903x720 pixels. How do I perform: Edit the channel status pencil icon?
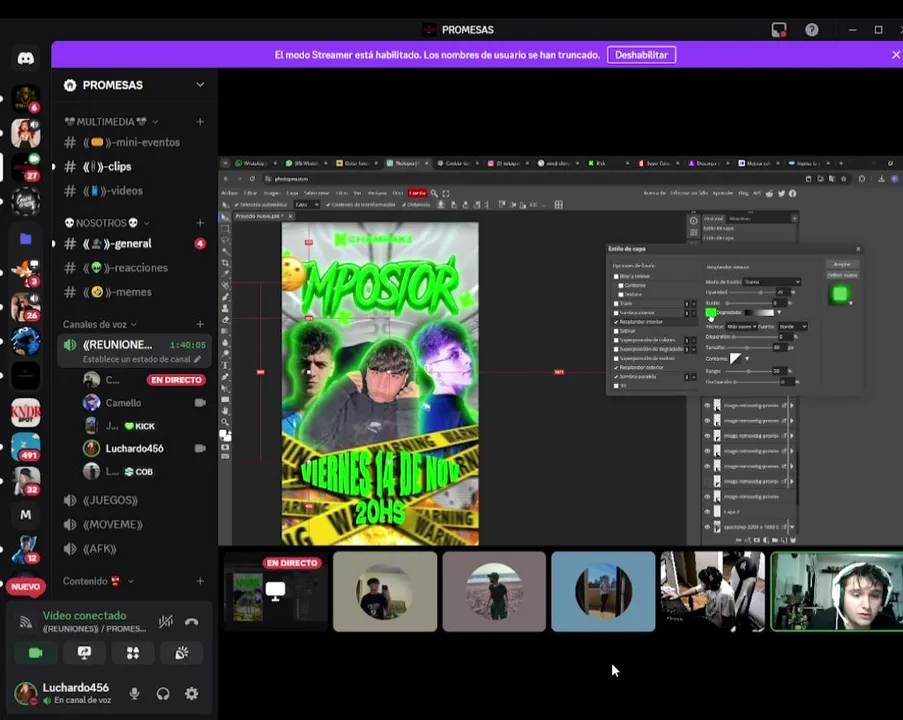(x=198, y=359)
